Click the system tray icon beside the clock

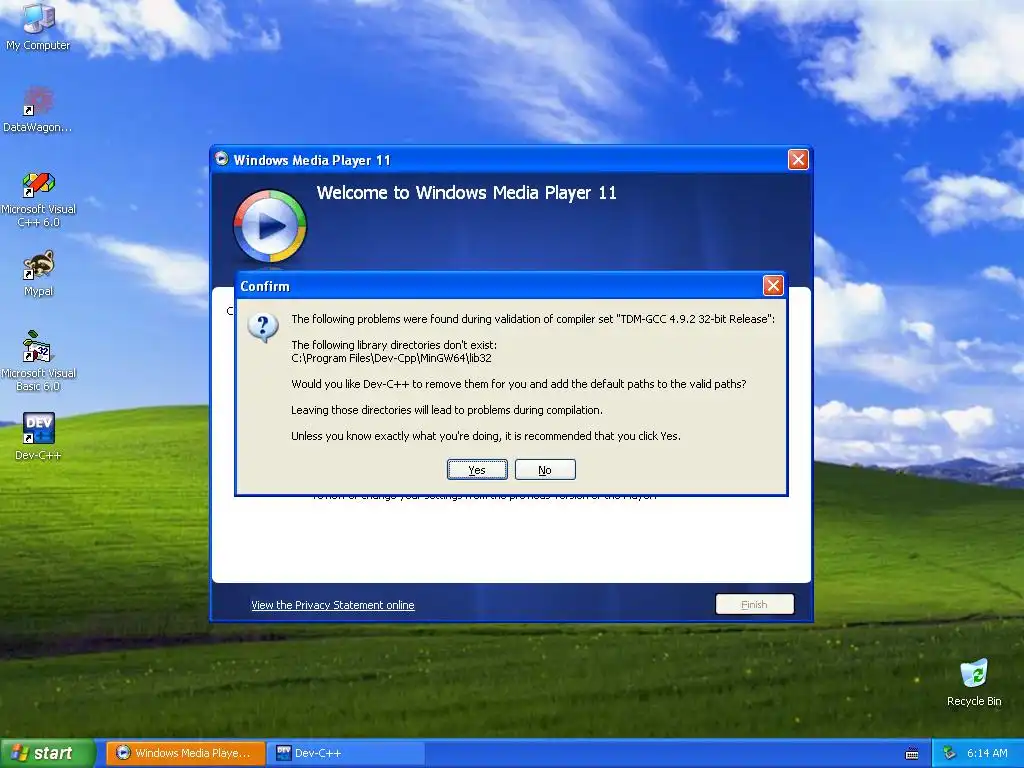pos(949,753)
